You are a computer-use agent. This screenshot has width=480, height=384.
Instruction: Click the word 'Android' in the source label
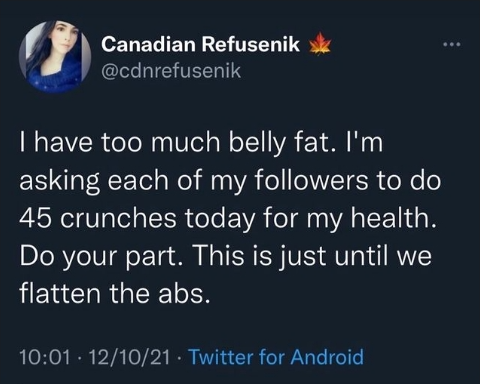327,357
